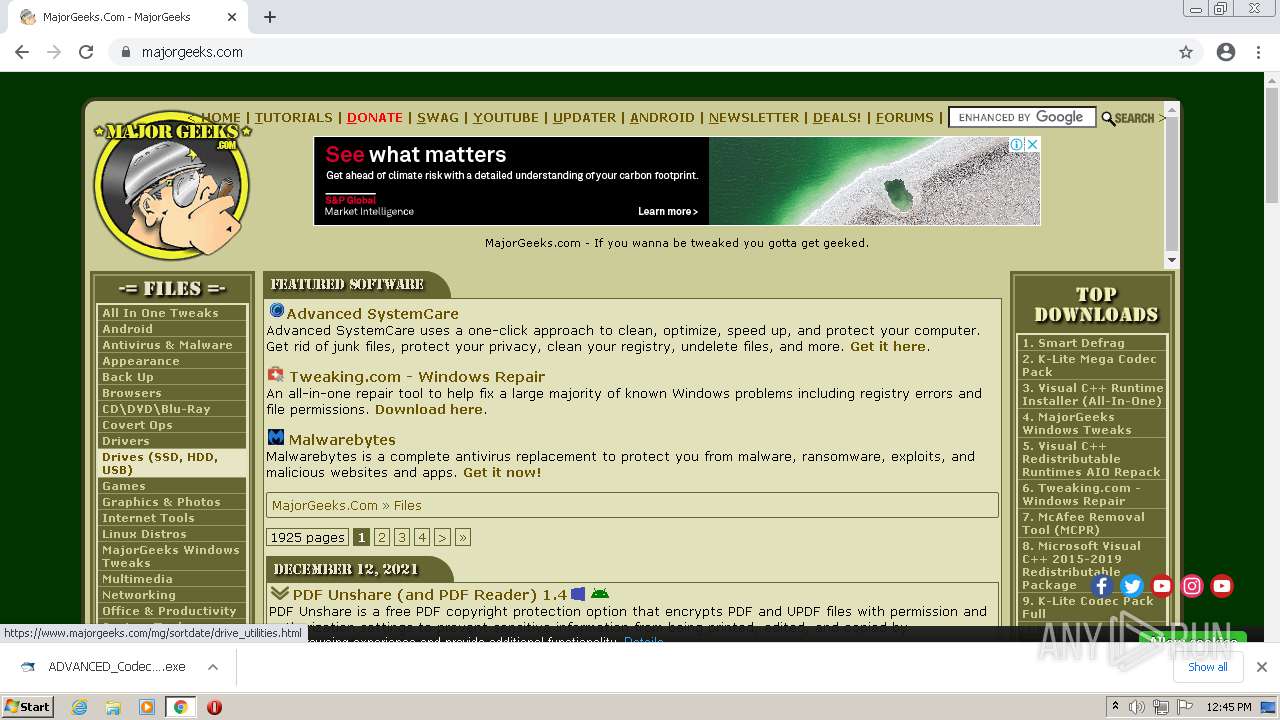The width and height of the screenshot is (1280, 720).
Task: Reload the MajorGeeks page
Action: pos(86,52)
